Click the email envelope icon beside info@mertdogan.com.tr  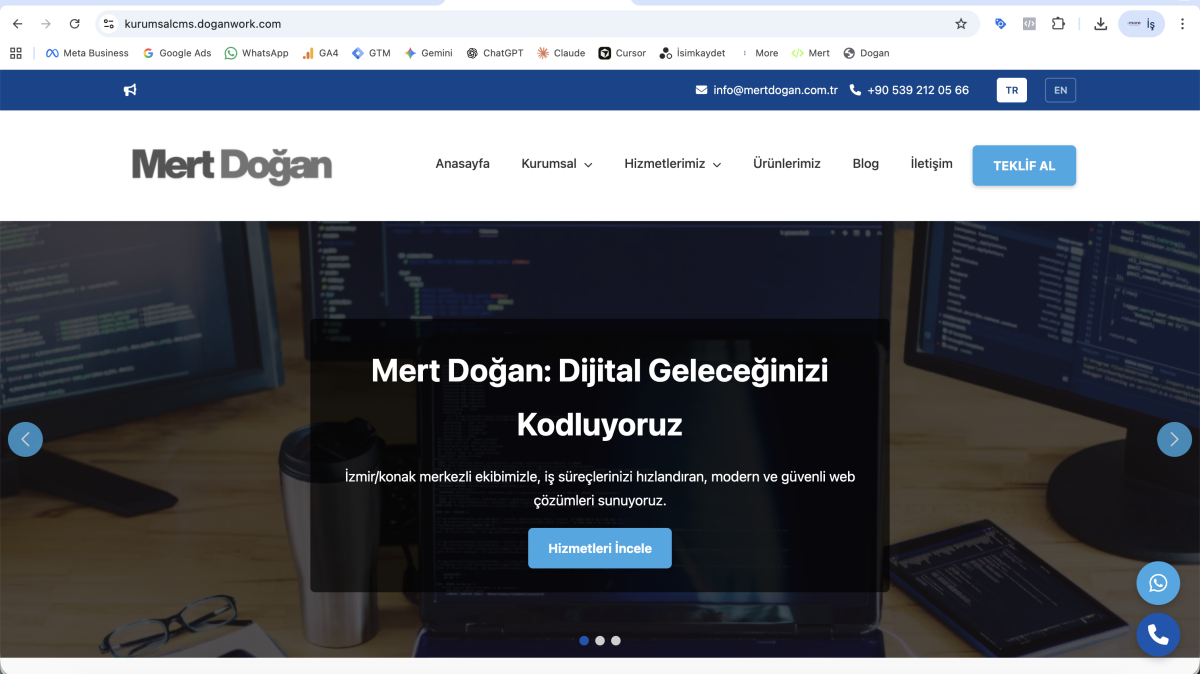702,89
